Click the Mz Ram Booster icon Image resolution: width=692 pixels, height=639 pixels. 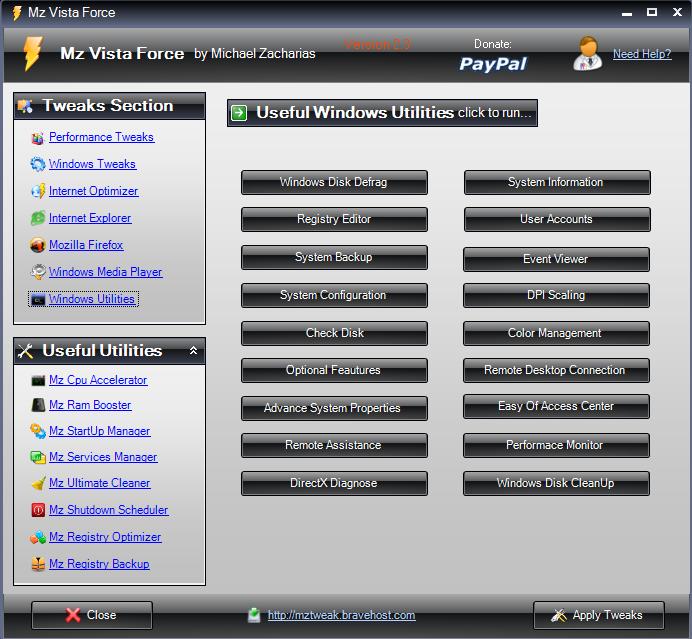click(38, 405)
